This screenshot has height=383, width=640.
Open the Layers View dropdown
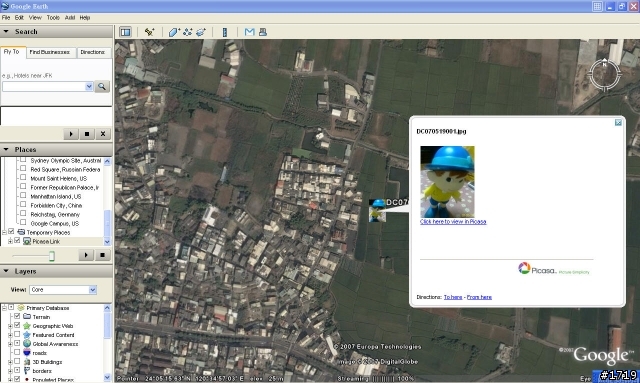93,289
